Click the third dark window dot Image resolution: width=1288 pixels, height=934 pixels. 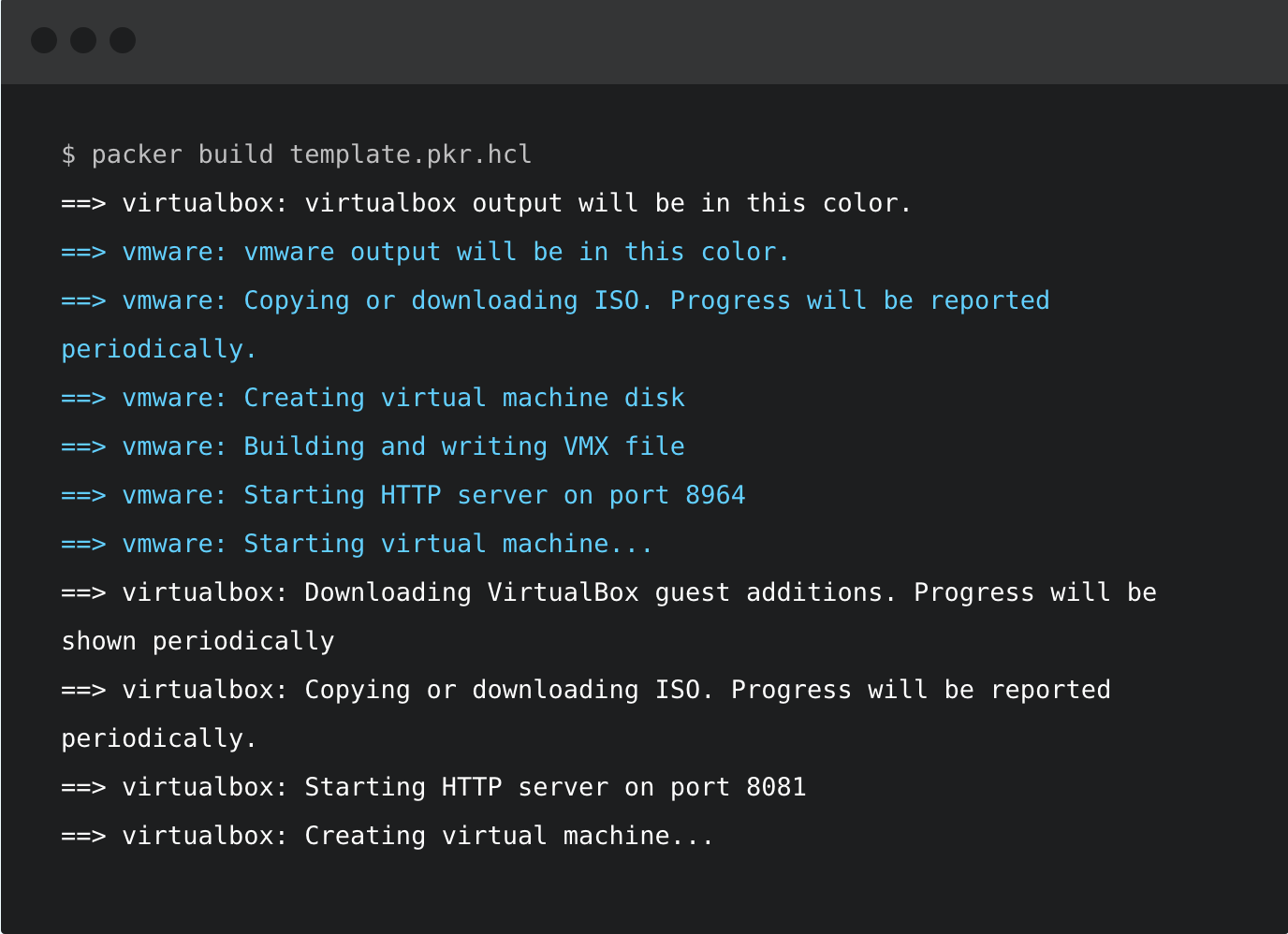tap(123, 40)
